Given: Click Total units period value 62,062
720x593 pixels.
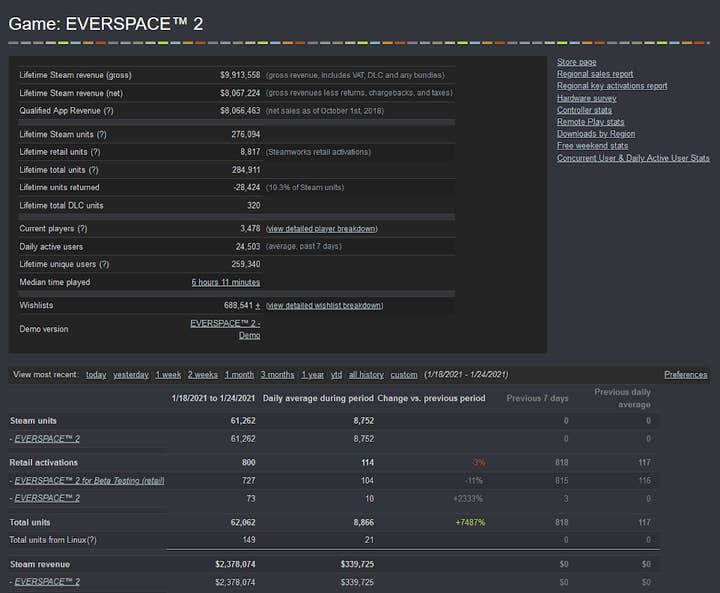Looking at the screenshot, I should coord(243,523).
